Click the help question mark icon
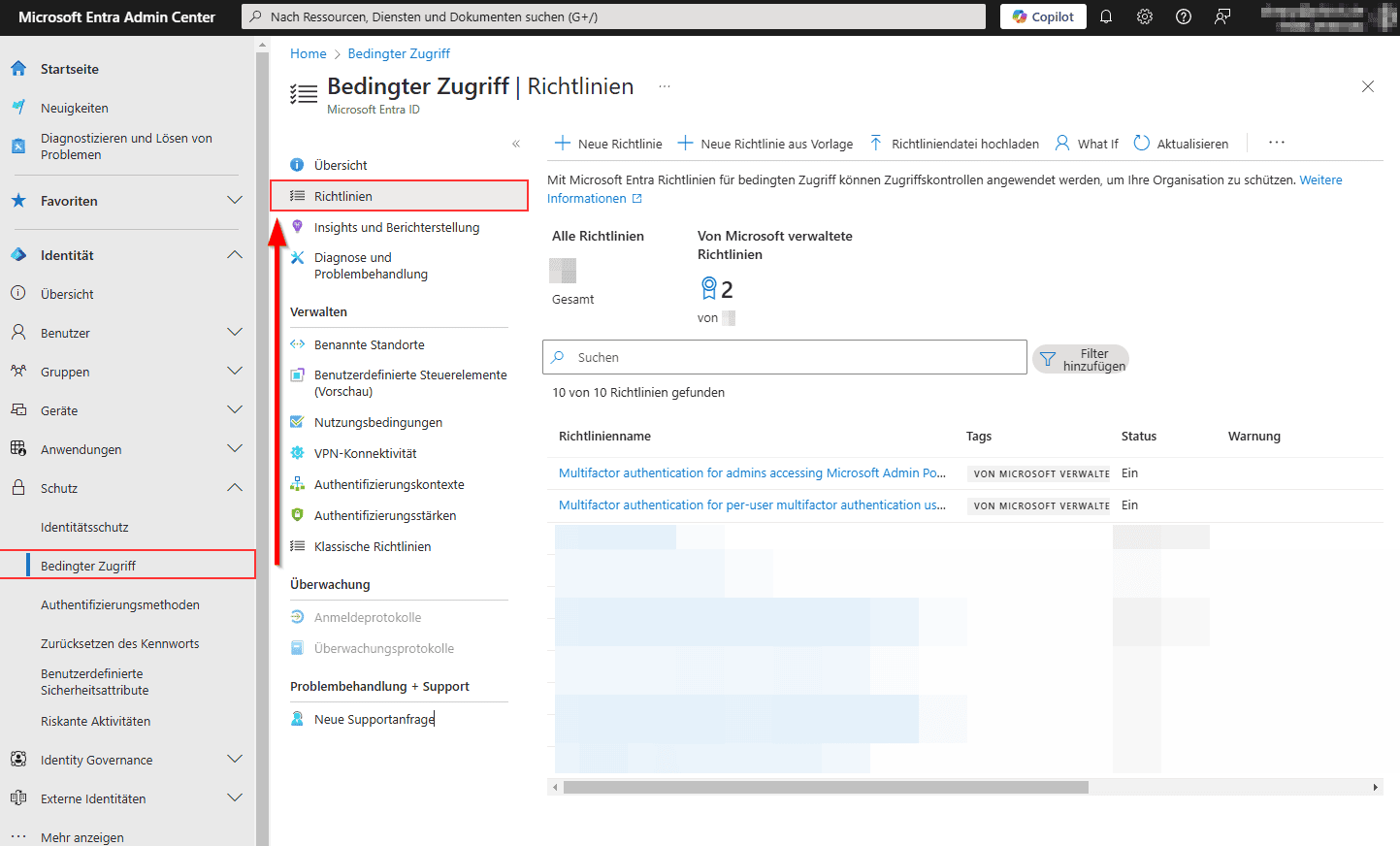Screen dimensions: 1400x846 tap(1184, 16)
